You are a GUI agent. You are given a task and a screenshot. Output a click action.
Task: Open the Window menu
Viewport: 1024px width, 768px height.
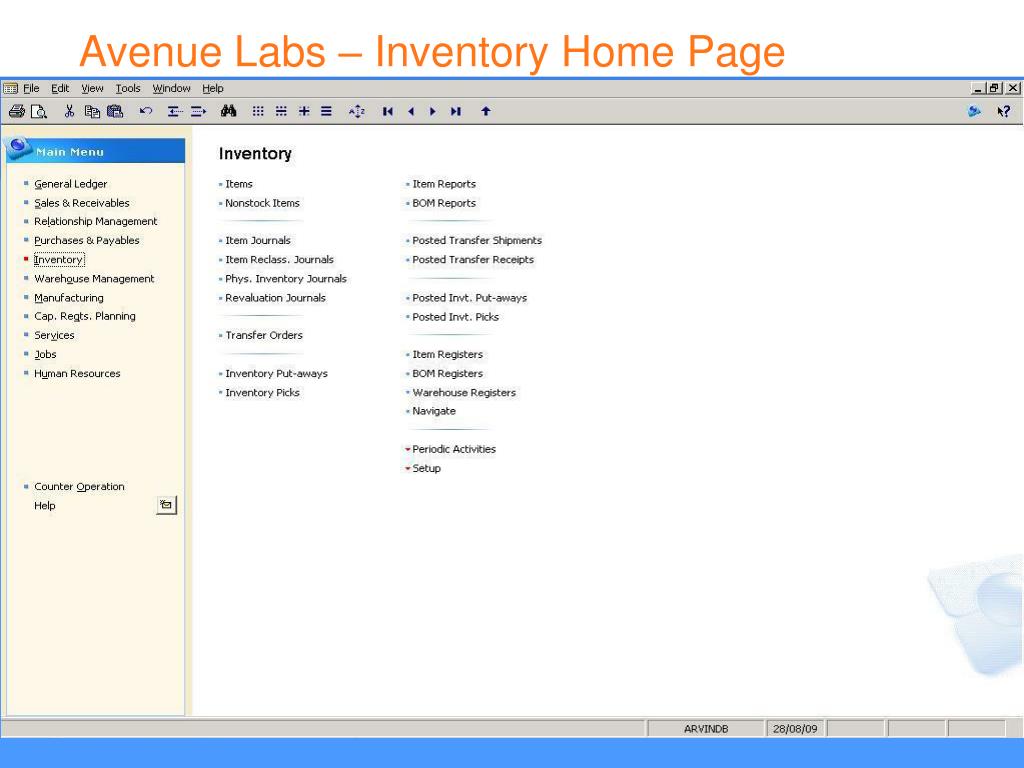171,88
